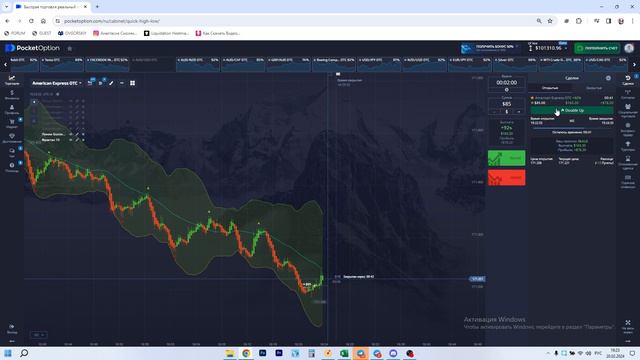The width and height of the screenshot is (640, 360).
Task: Open Социальная торговля in right sidebar
Action: (x=628, y=110)
